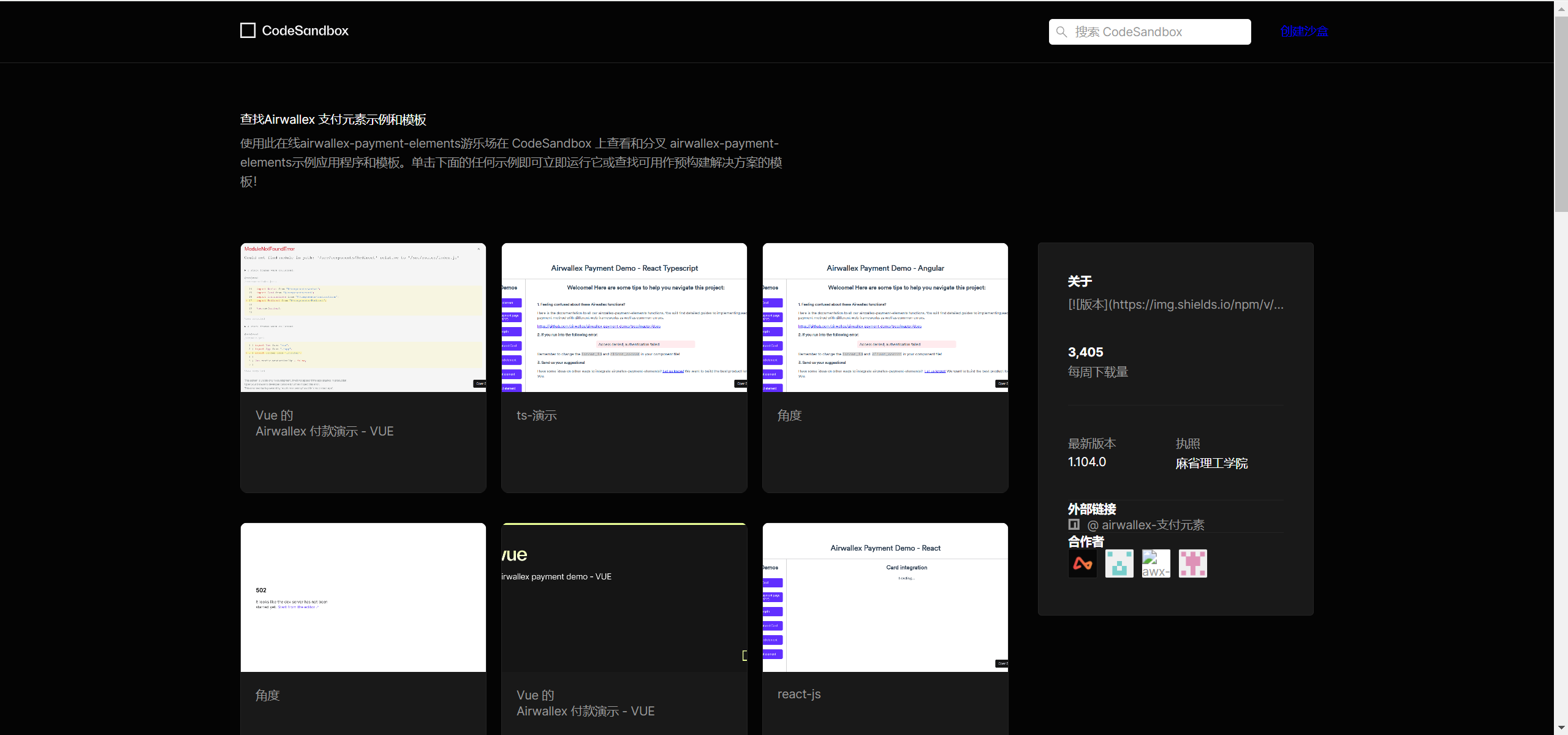
Task: Open the 502 error sandbox thumbnail
Action: click(x=363, y=597)
